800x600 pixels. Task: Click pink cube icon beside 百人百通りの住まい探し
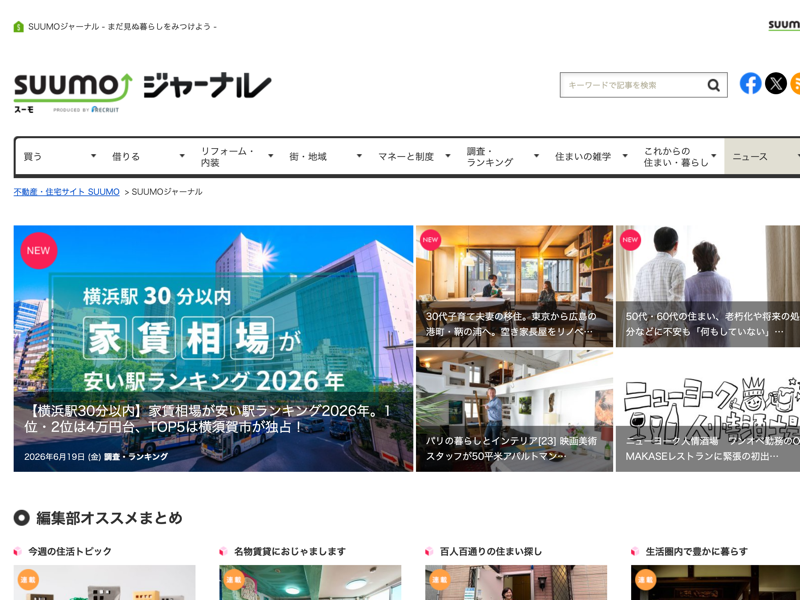(429, 552)
